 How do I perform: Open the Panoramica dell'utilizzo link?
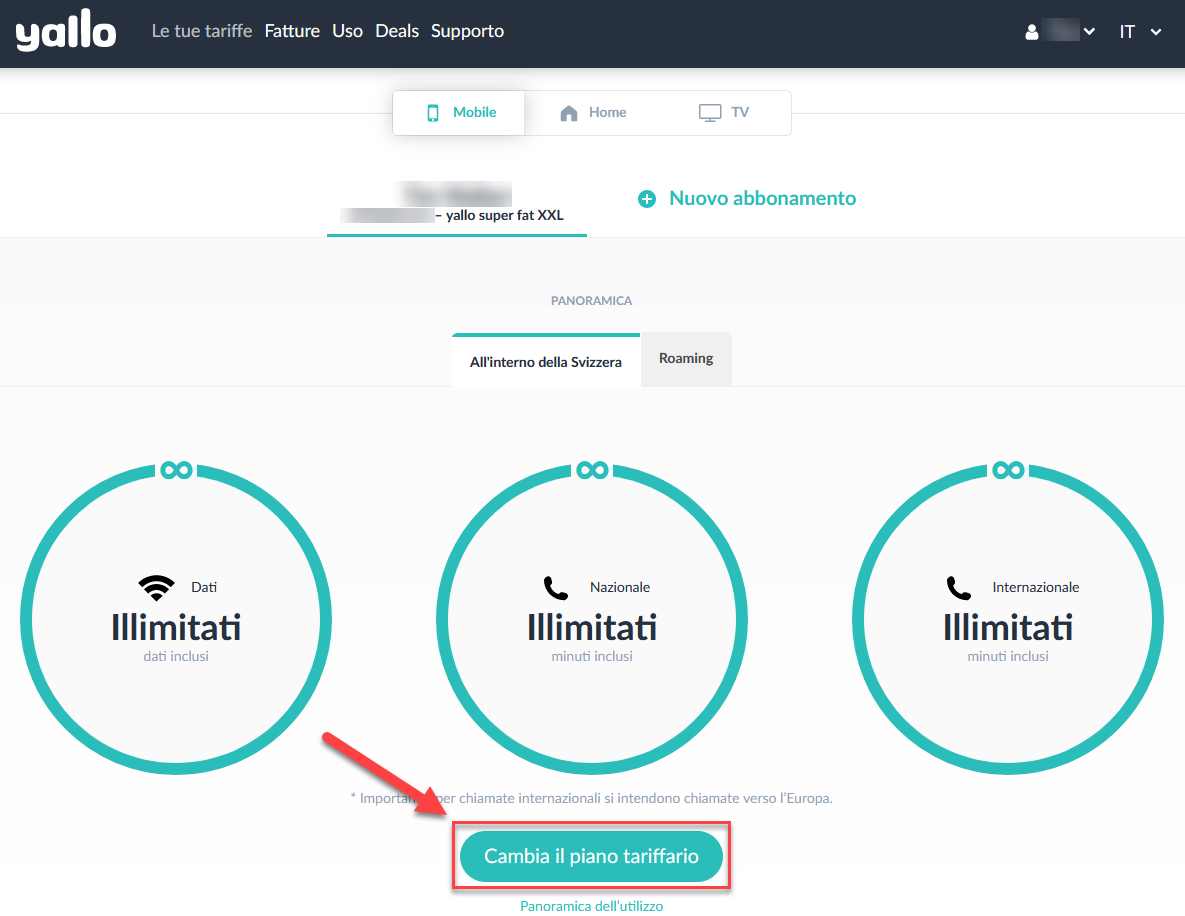coord(592,905)
